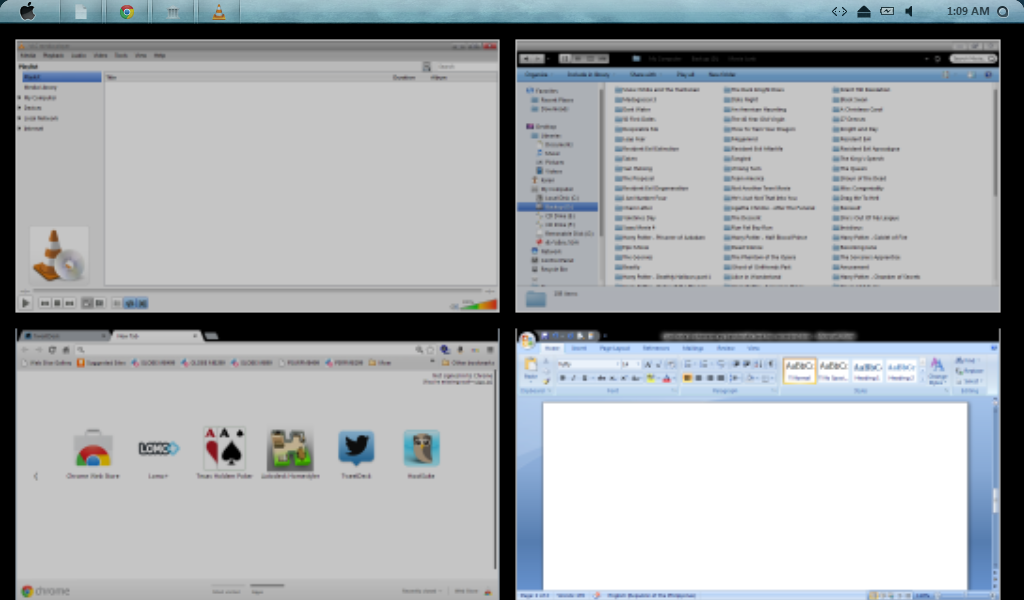
Task: Open the Page Layout tab in Word
Action: click(614, 349)
